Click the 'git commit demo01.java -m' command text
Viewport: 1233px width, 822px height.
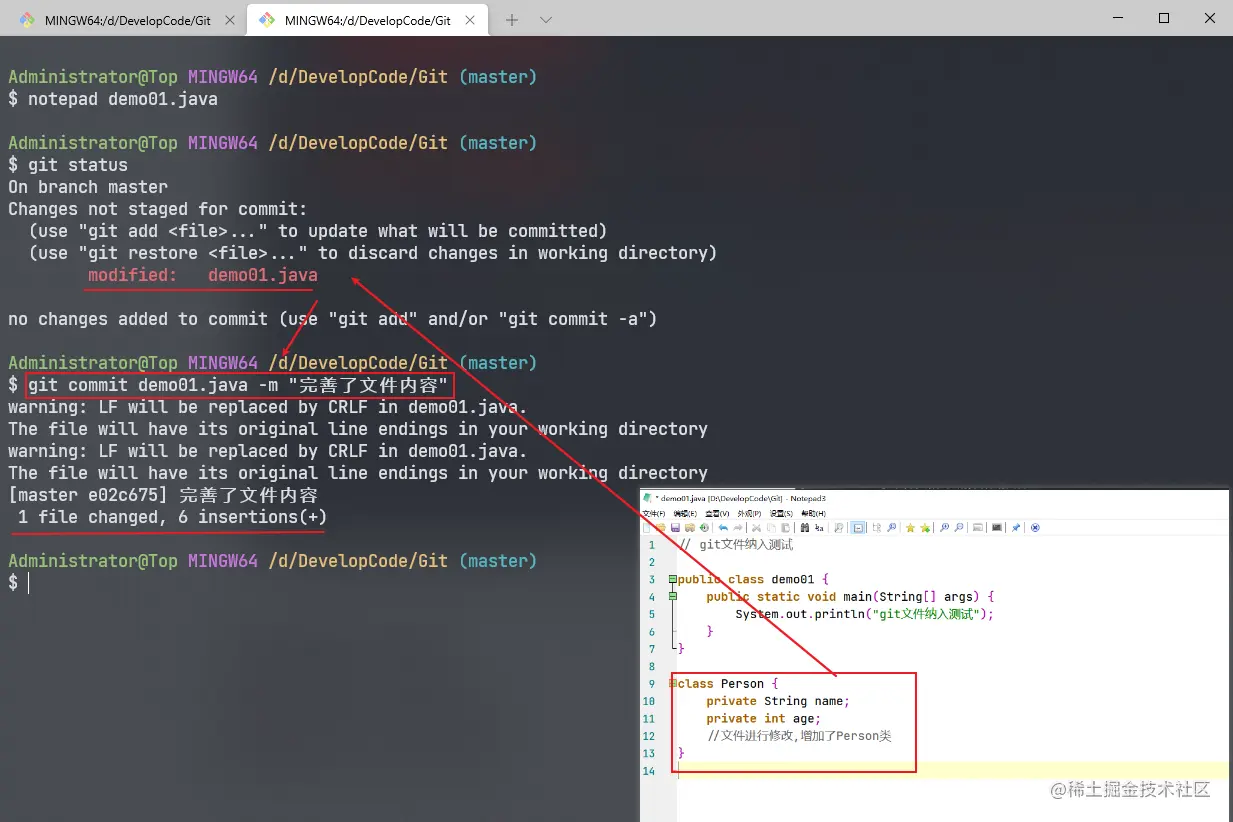[153, 385]
